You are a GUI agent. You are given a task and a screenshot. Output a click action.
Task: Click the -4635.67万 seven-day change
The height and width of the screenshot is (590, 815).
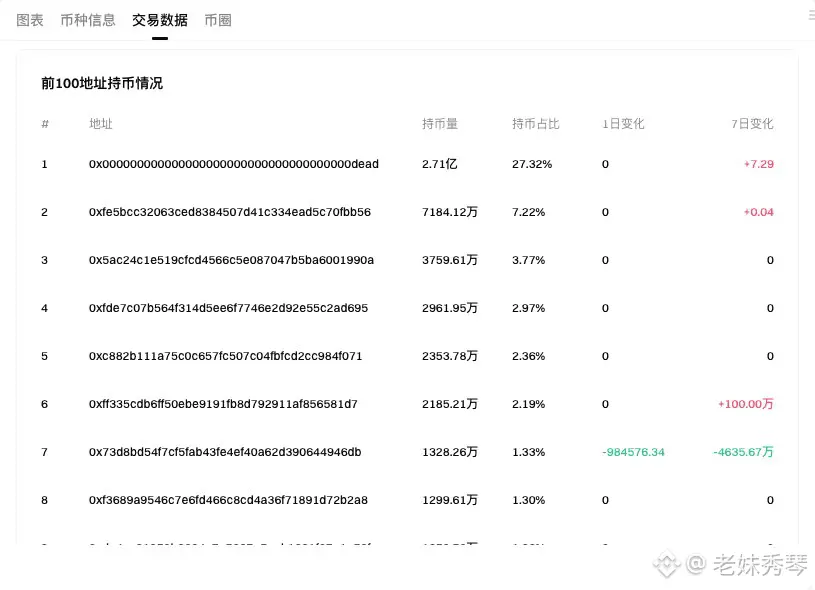pos(743,452)
